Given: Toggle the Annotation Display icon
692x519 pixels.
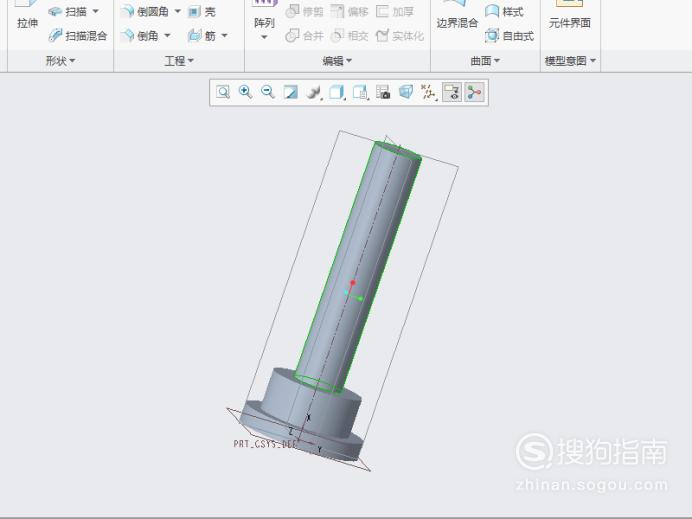Looking at the screenshot, I should (x=451, y=92).
